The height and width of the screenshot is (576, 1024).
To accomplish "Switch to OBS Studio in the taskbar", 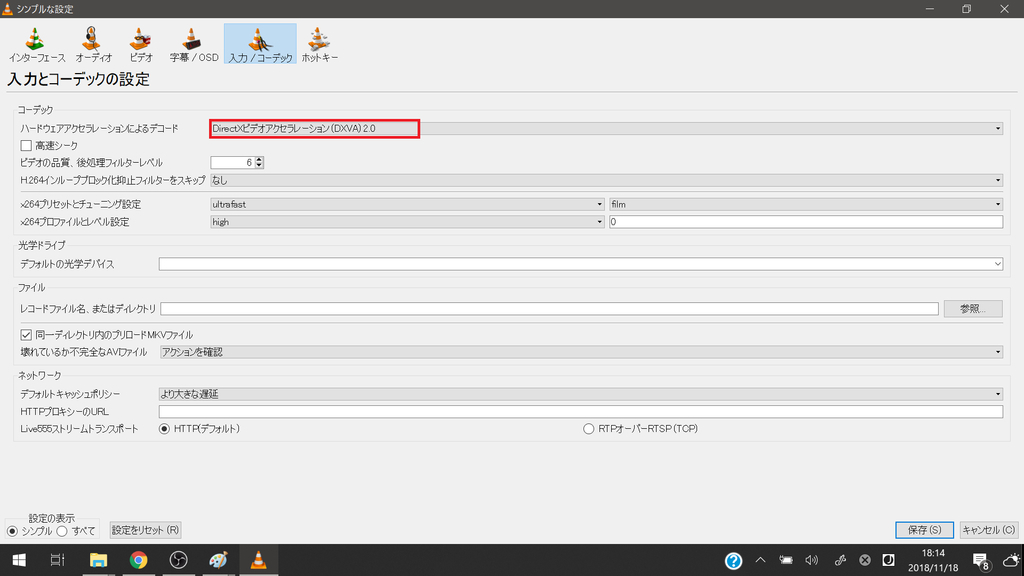I will pos(178,560).
